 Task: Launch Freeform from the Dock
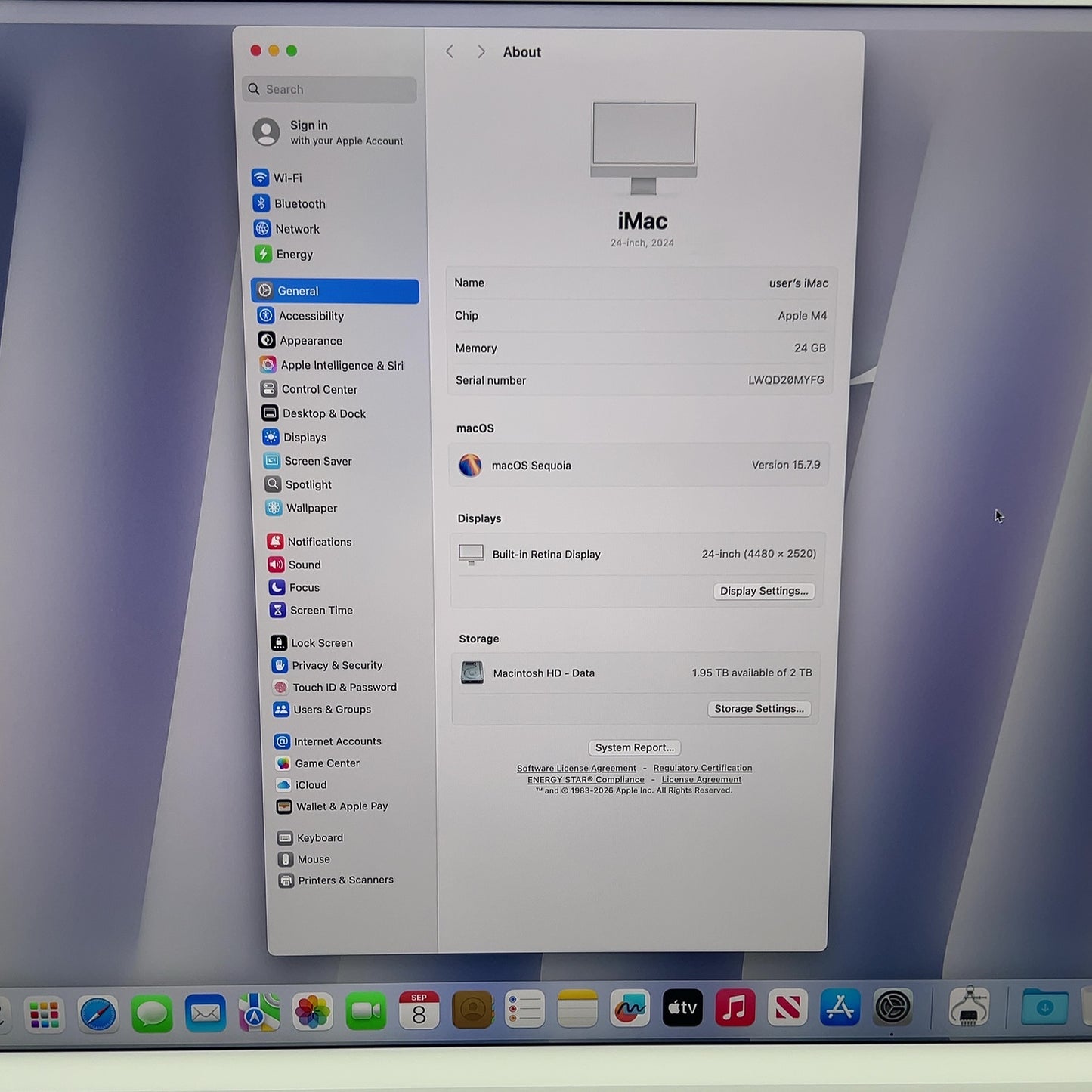point(630,1008)
